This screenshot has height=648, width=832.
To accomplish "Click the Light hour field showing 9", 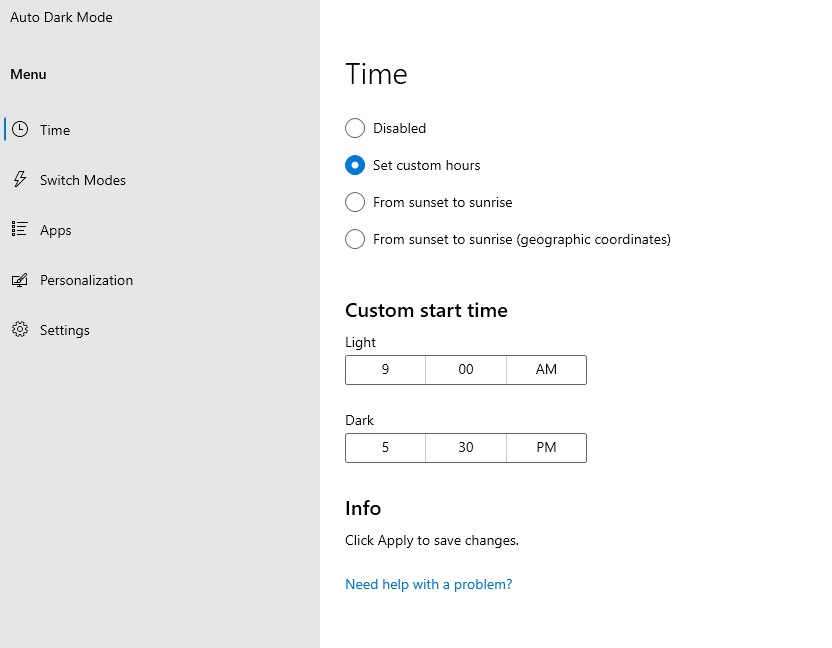I will click(385, 369).
